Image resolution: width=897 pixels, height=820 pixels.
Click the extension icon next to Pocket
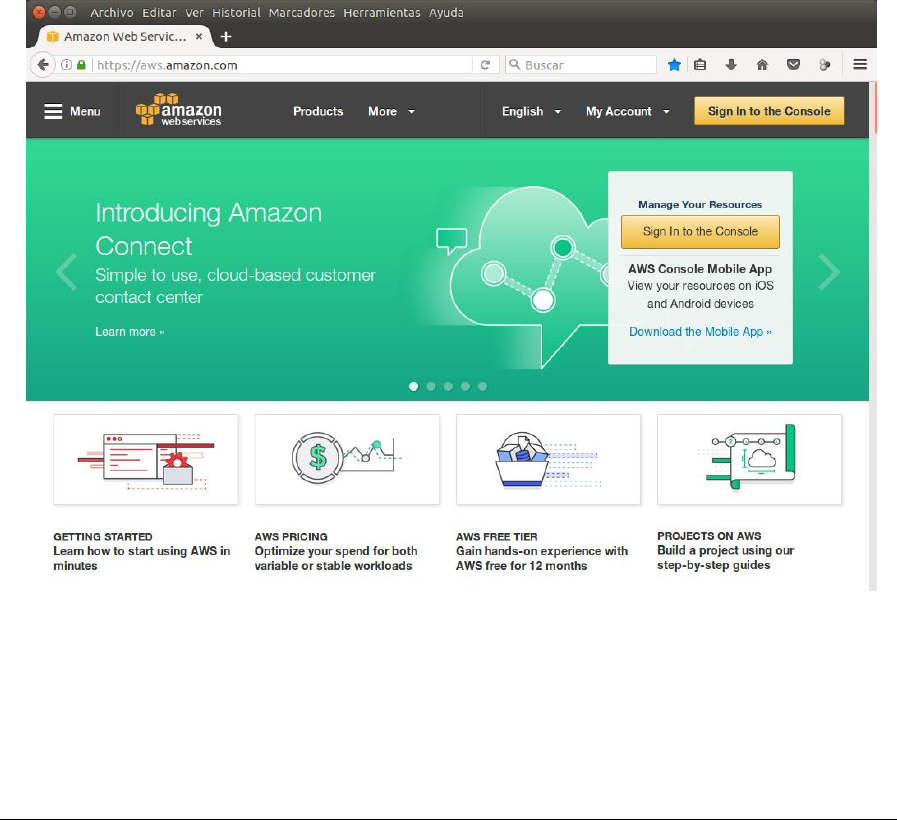click(x=824, y=65)
